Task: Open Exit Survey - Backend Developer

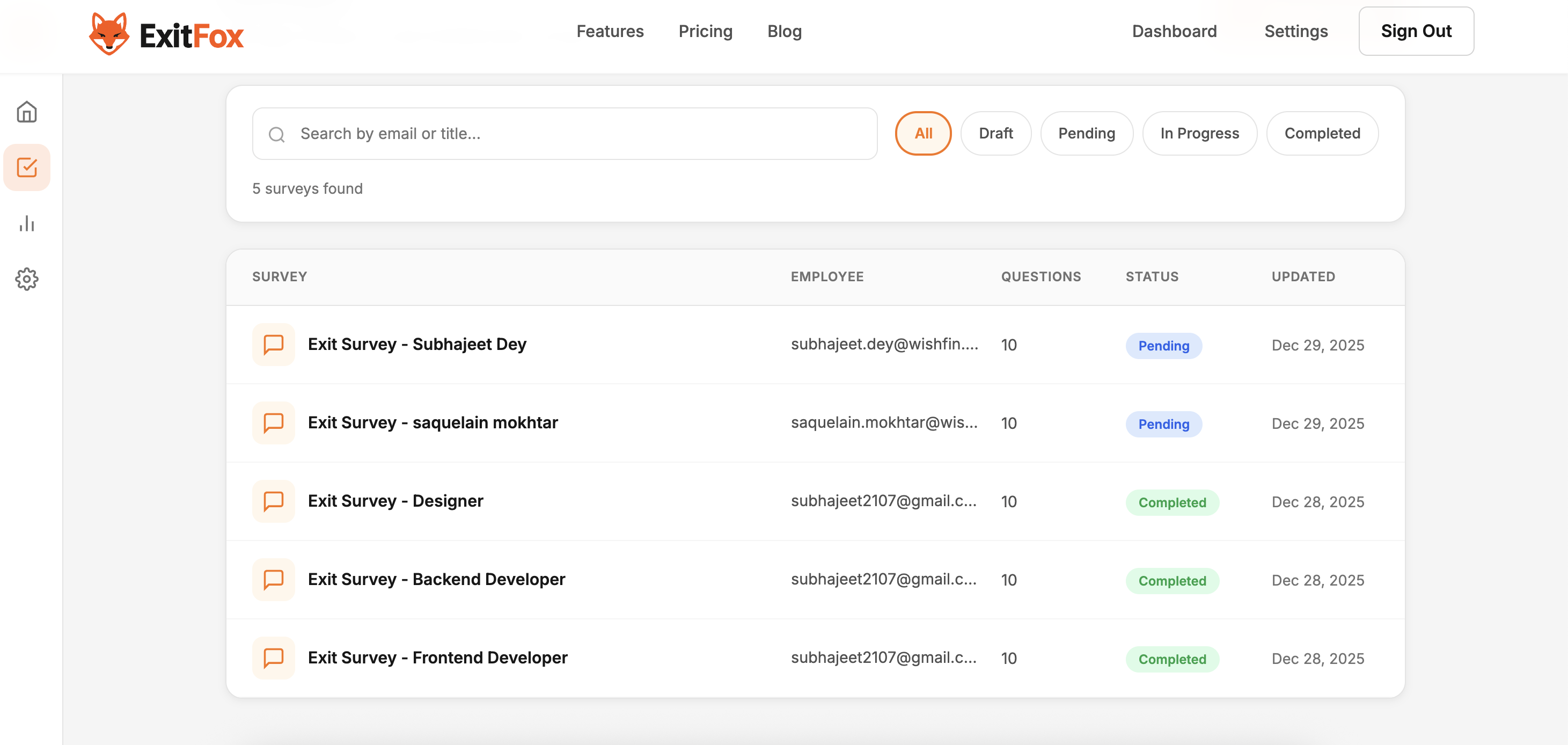Action: 436,579
